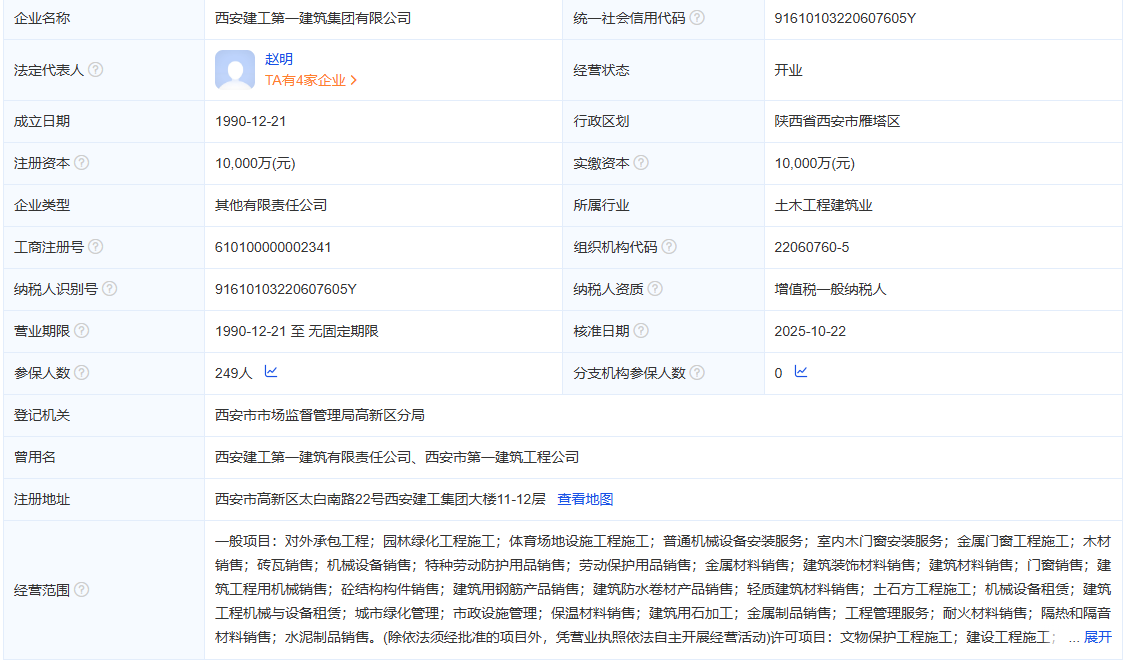The image size is (1125, 664).
Task: Open help icon beside 经营范围
Action: coord(82,589)
